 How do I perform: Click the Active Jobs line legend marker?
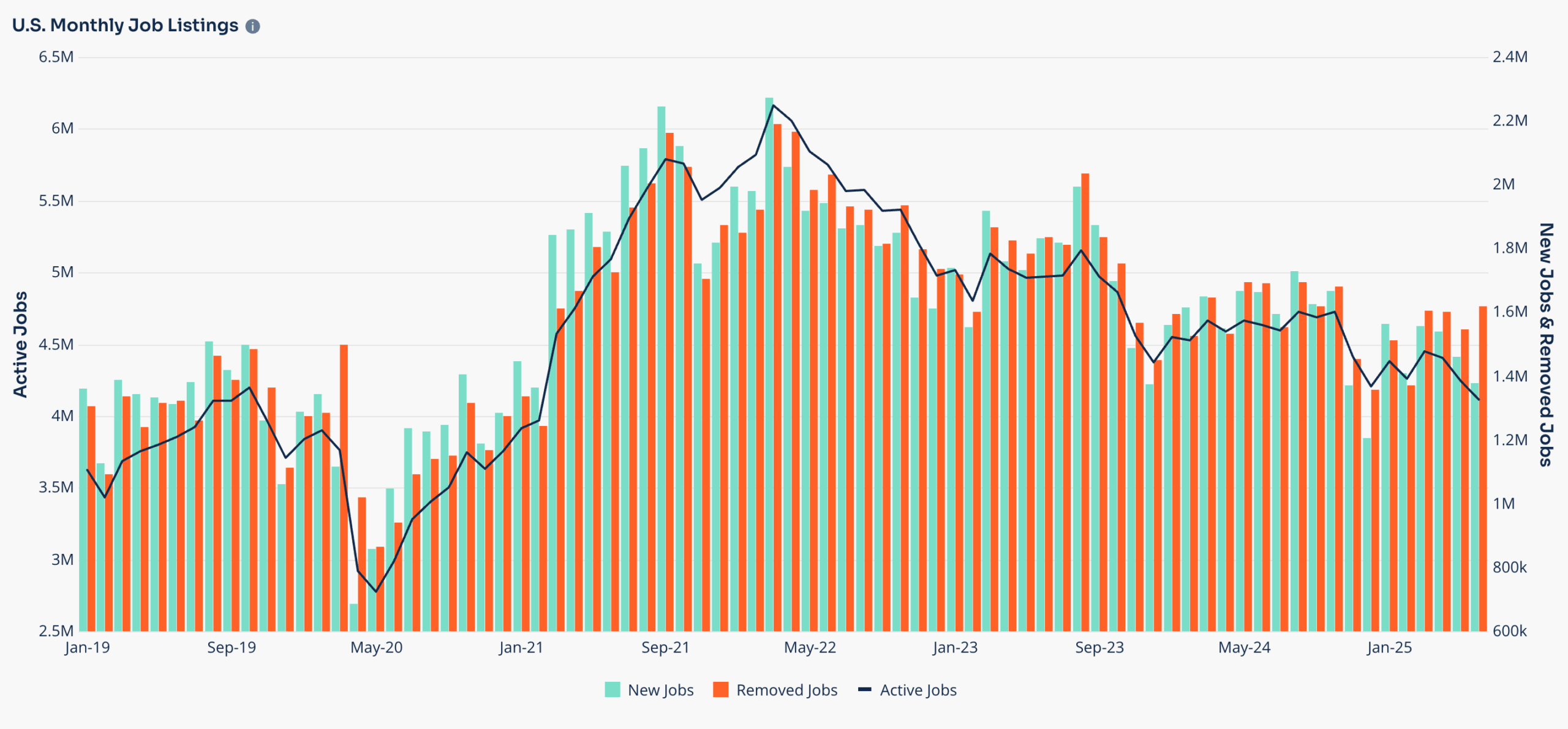(864, 690)
